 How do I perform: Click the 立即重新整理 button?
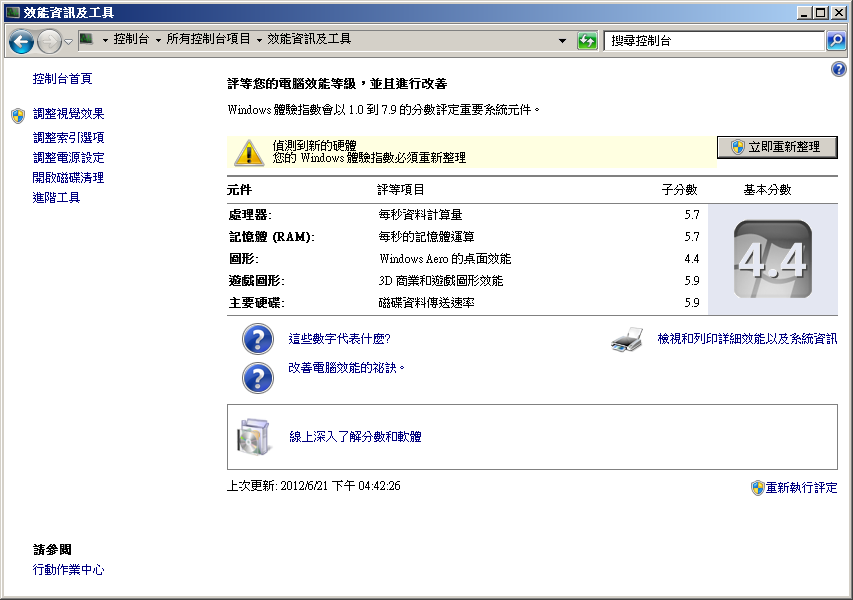click(x=777, y=147)
